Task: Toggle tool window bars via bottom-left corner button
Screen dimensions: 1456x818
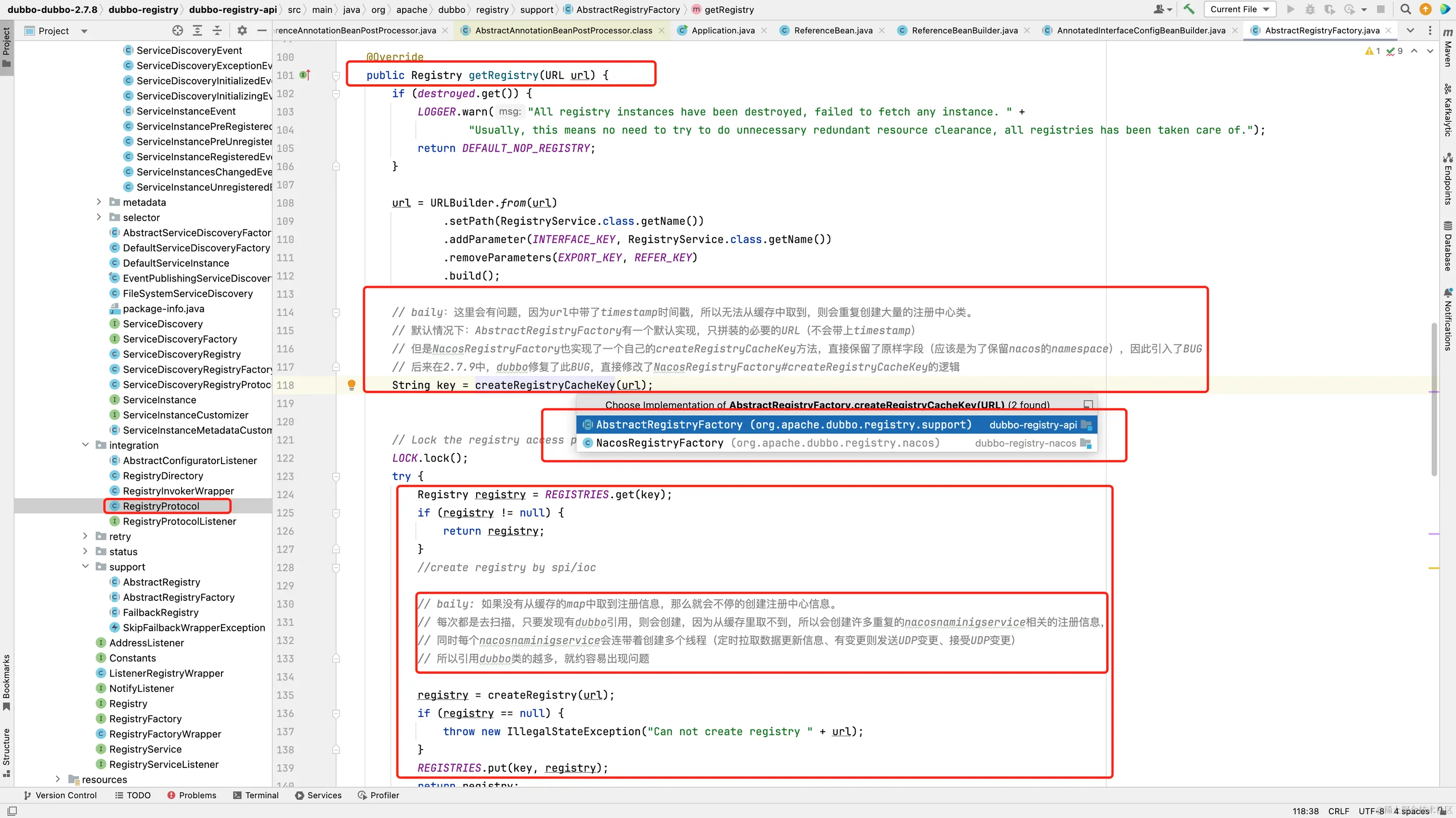Action: (12, 811)
